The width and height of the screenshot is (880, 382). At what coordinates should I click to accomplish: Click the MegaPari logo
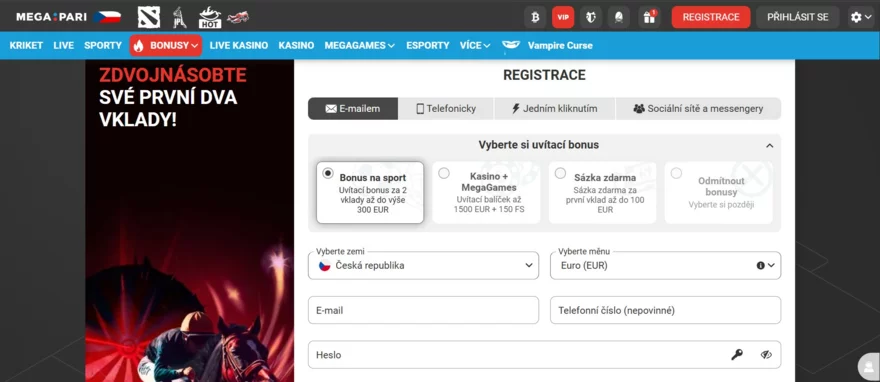click(x=51, y=17)
